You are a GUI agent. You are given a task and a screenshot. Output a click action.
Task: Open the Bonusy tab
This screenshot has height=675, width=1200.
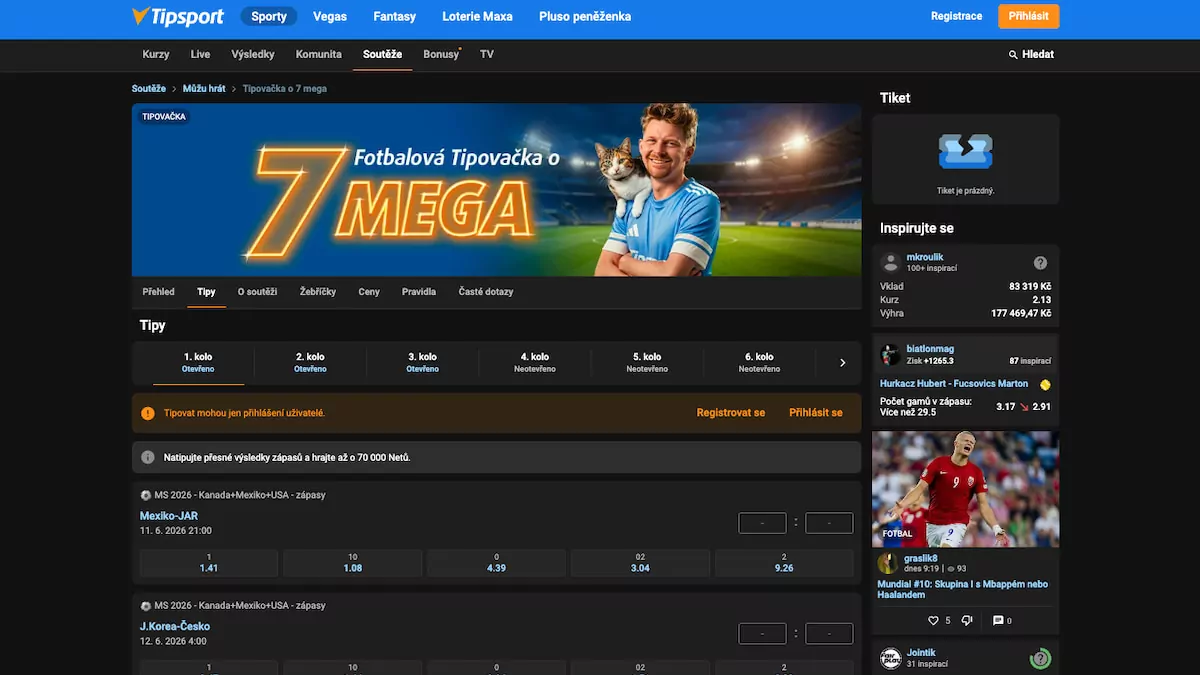click(x=441, y=54)
